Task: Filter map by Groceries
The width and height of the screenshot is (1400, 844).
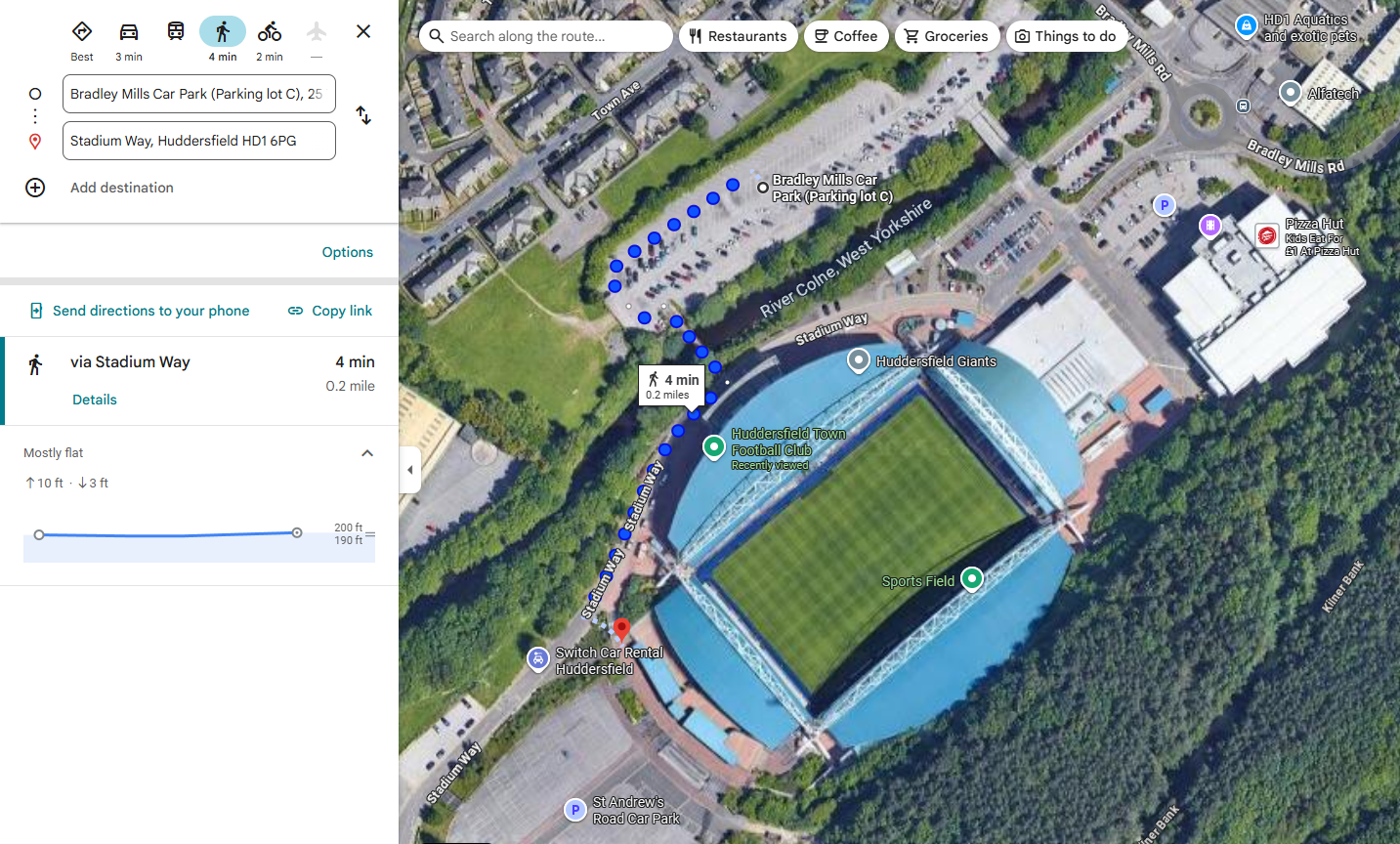Action: [x=947, y=36]
